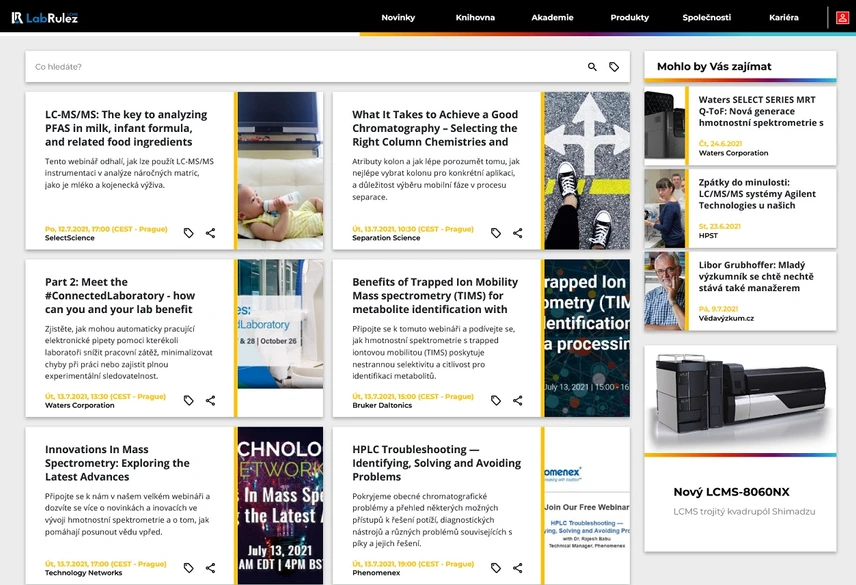
Task: Go to Společnosti section
Action: (706, 17)
